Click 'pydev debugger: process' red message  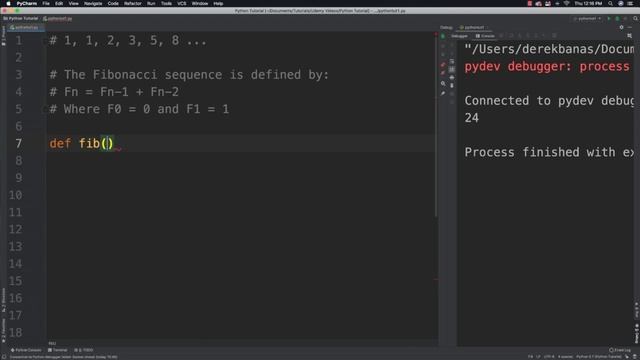coord(547,67)
